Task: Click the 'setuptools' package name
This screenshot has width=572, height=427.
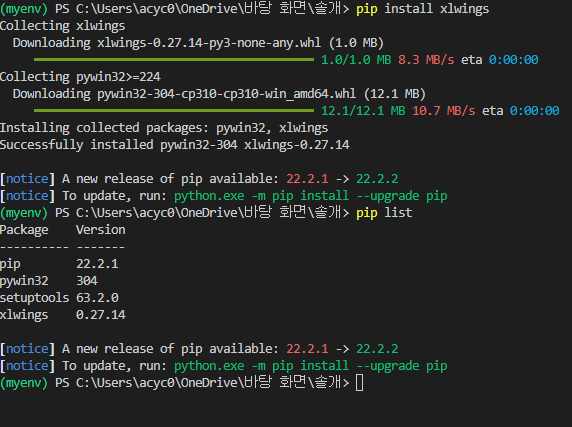Action: [x=35, y=298]
